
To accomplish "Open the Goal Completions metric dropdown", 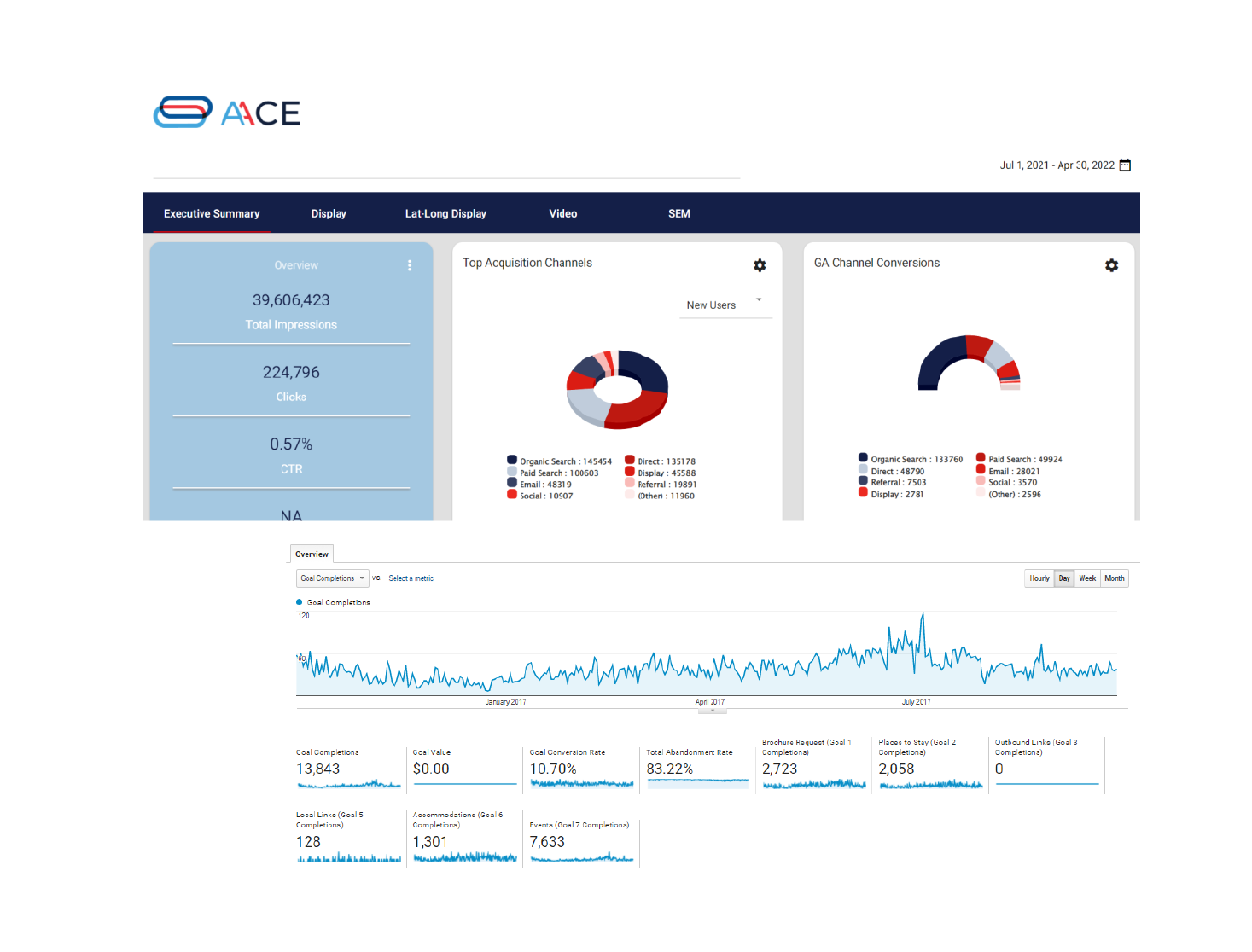I will 333,578.
